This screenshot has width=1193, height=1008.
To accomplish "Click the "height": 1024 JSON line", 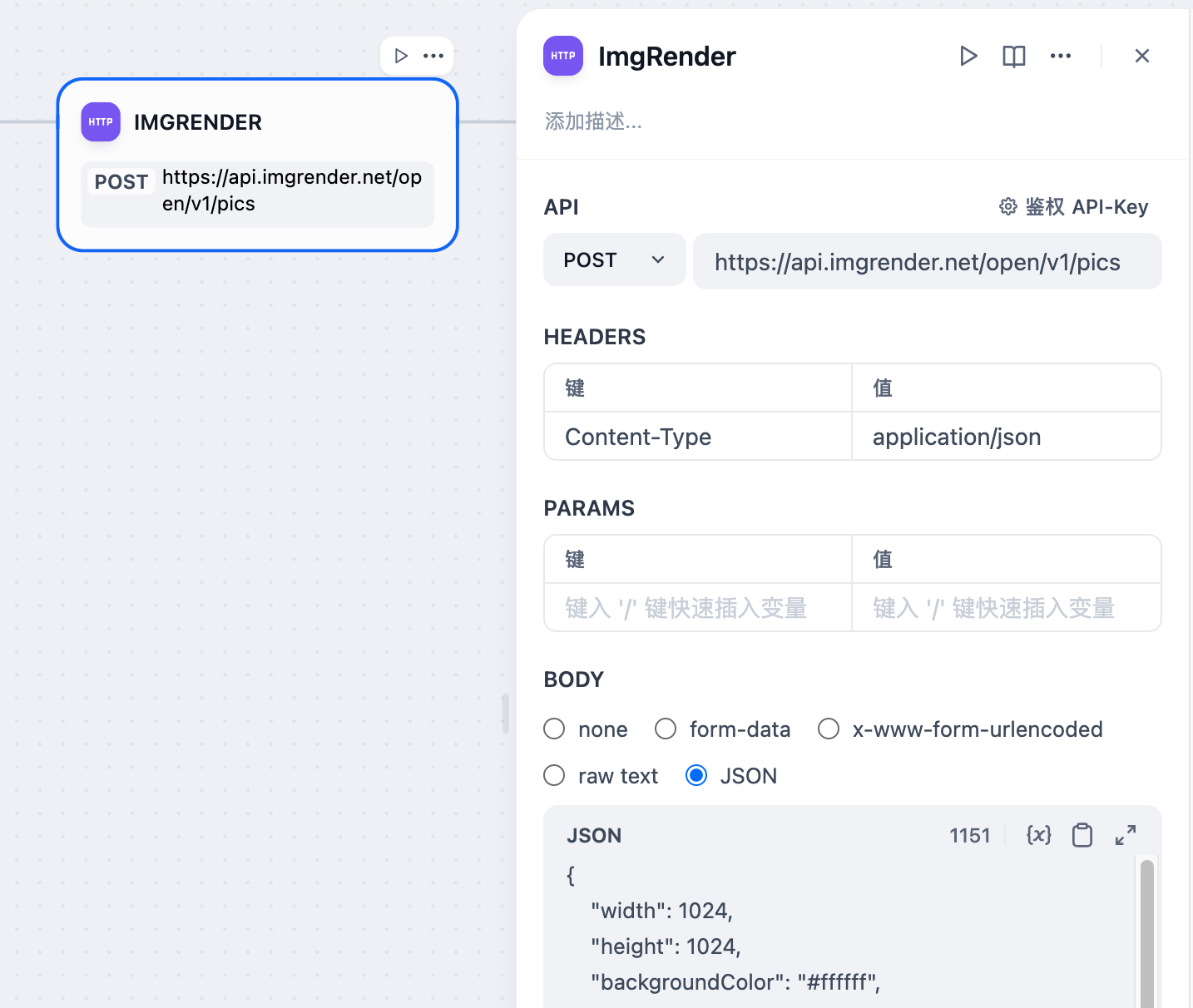I will [666, 946].
